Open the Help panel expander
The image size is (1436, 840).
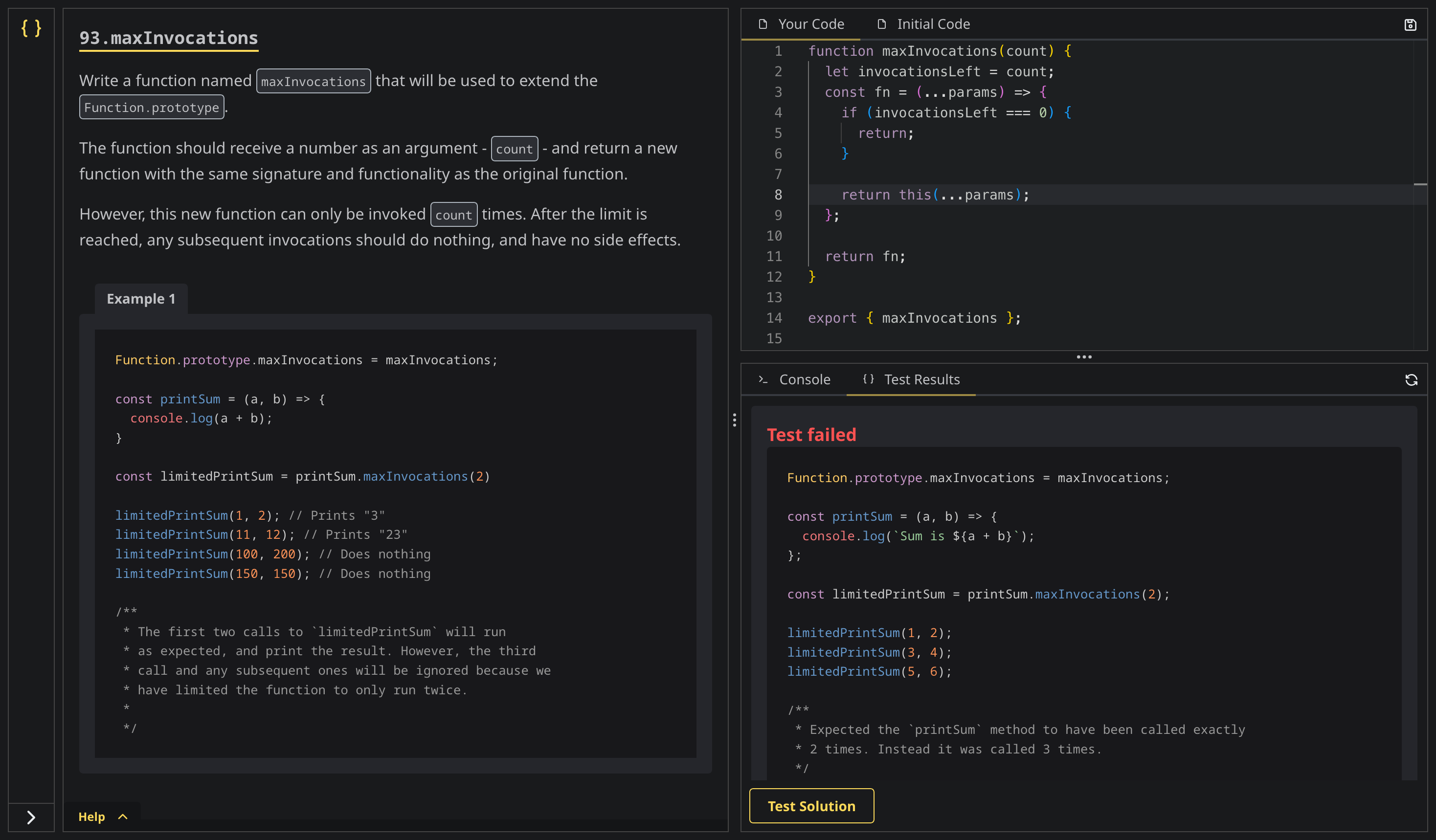tap(103, 817)
